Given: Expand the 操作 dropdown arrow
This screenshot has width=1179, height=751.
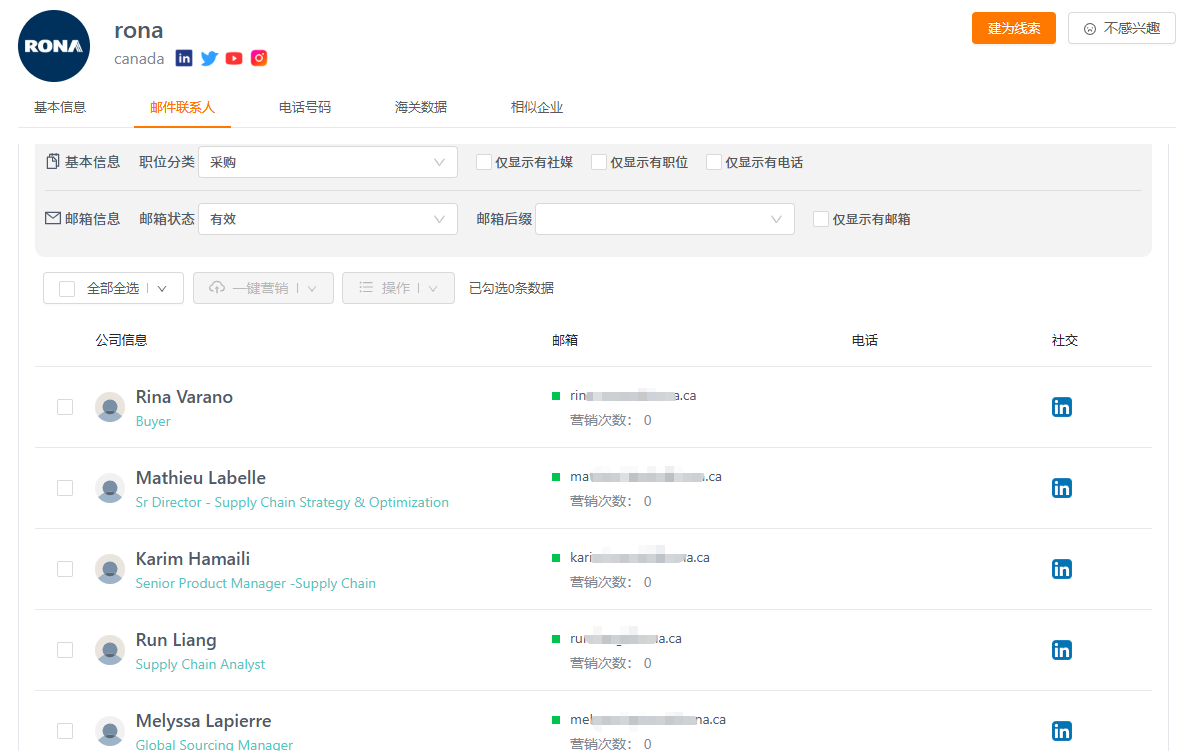Looking at the screenshot, I should pos(432,289).
